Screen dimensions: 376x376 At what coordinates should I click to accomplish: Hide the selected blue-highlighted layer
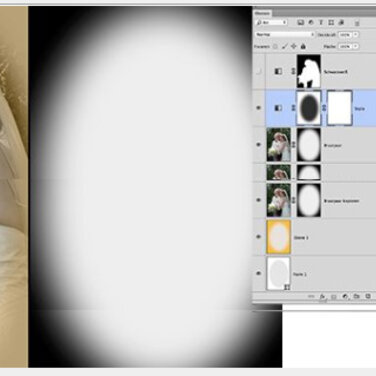(259, 108)
